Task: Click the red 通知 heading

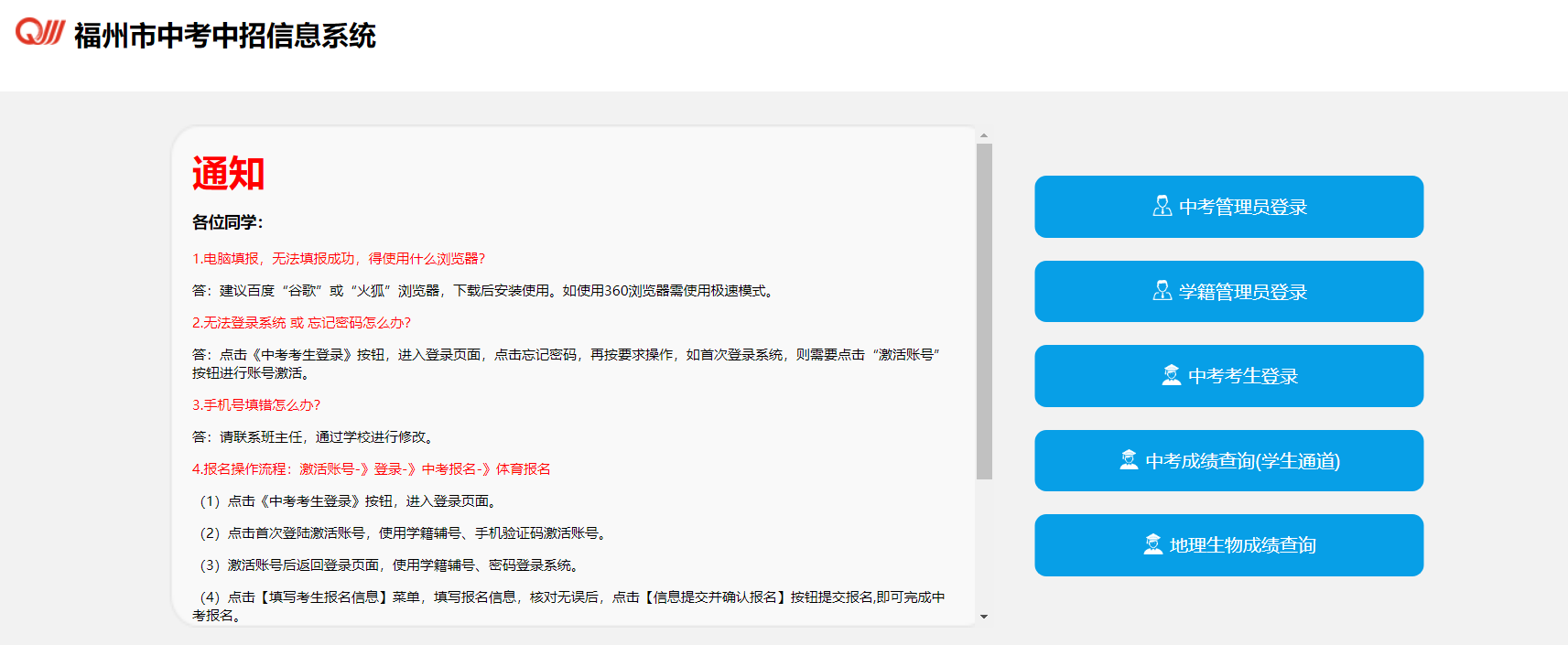Action: pos(228,173)
